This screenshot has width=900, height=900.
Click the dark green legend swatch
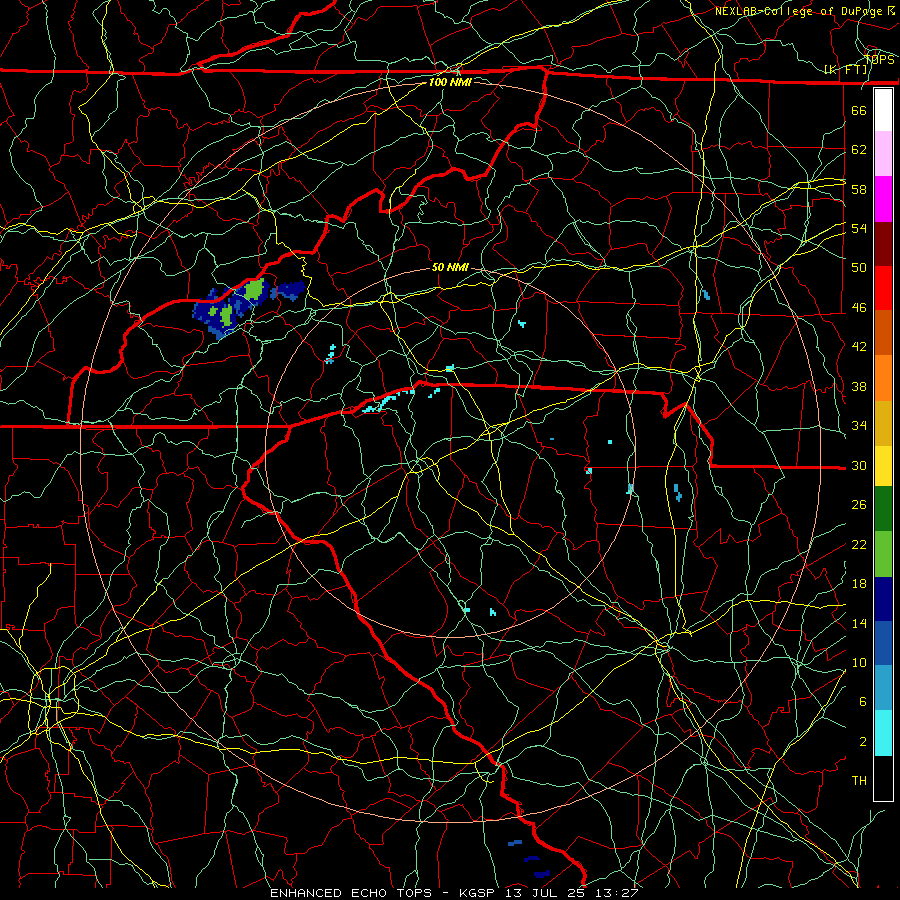point(883,509)
